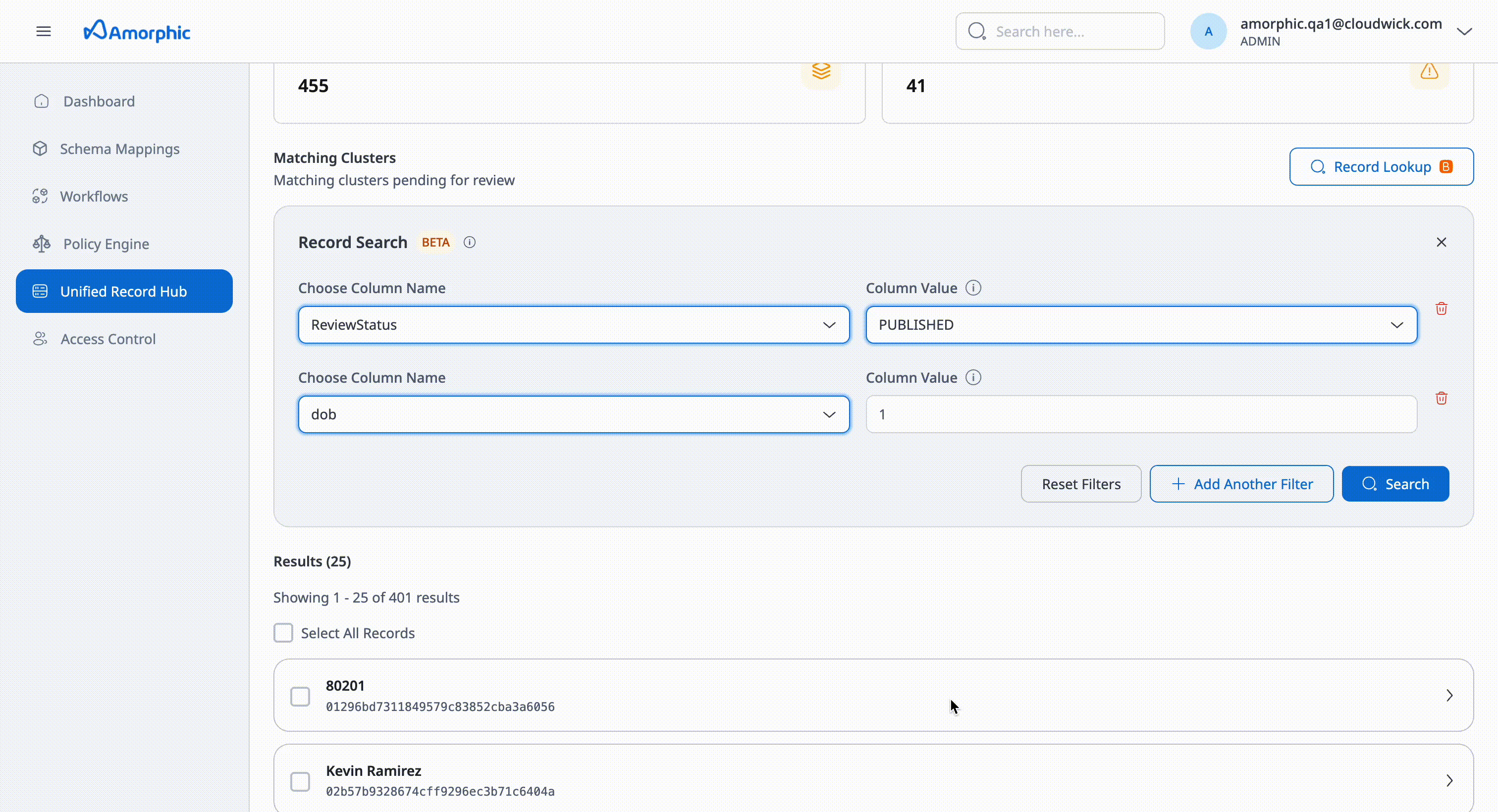Delete the dob filter row

(1442, 398)
